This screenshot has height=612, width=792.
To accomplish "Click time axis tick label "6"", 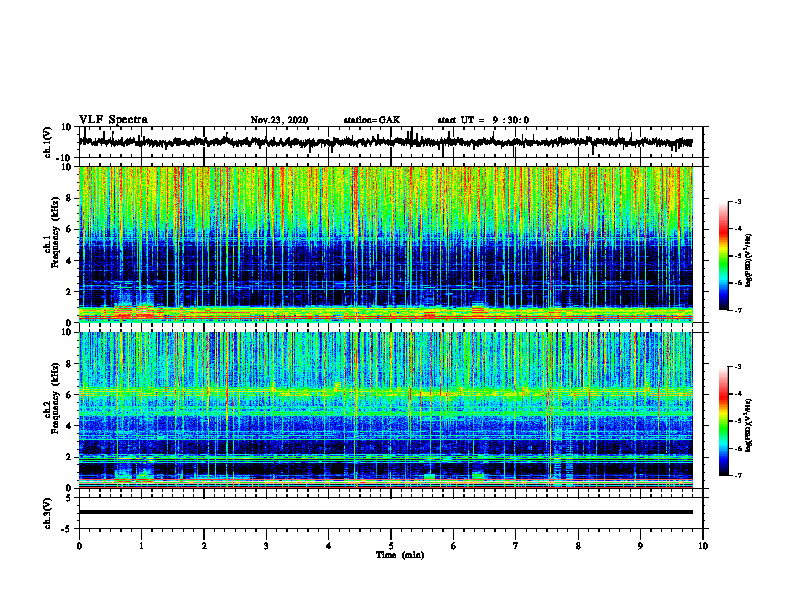I will [x=454, y=546].
